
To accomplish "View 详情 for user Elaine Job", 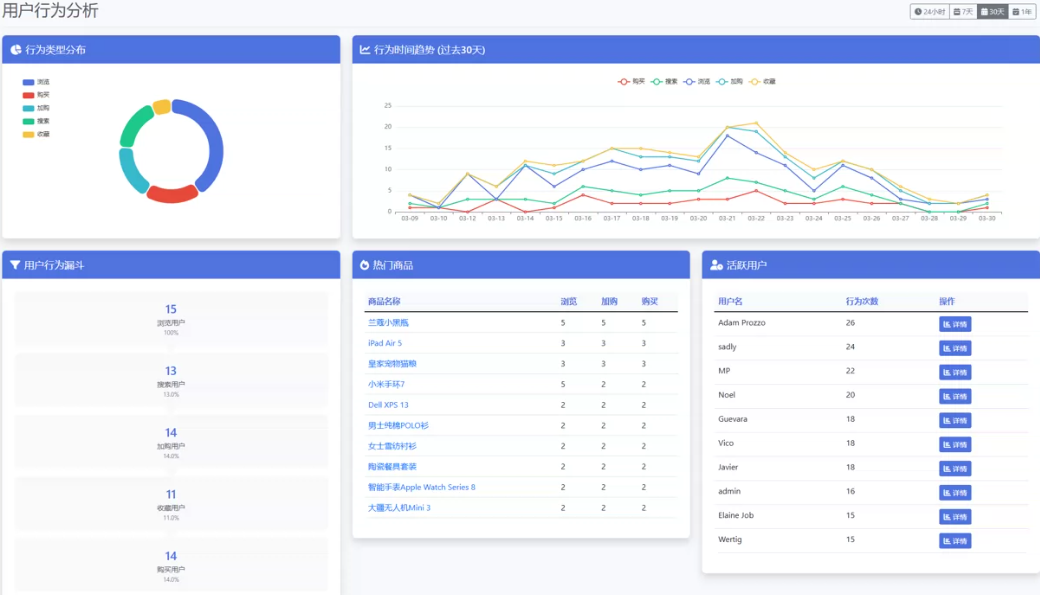I will tap(955, 517).
